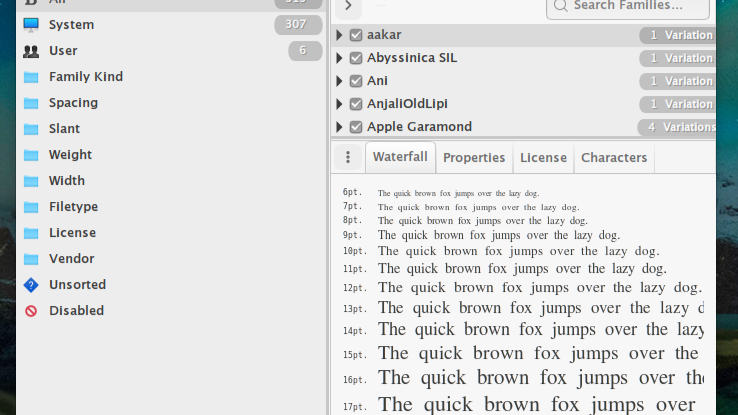Open the Filetype folder icon
738x415 pixels.
31,207
